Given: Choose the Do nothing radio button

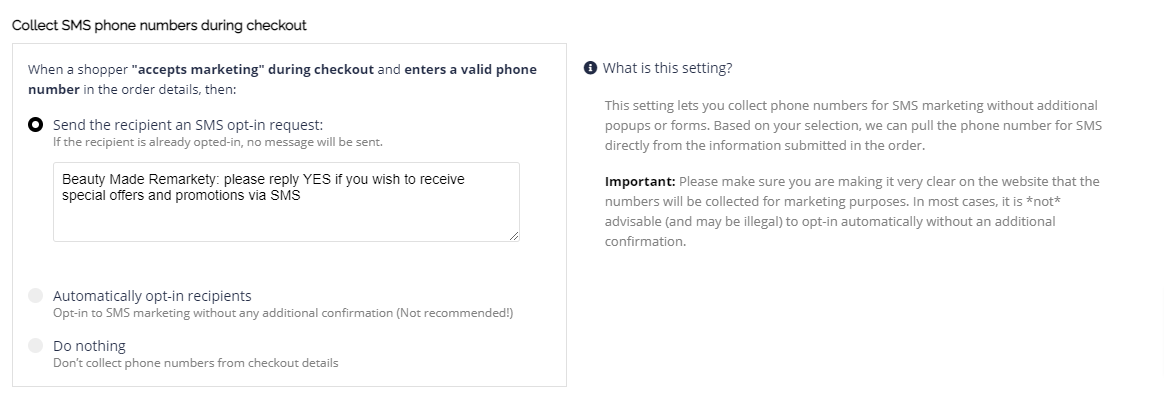Looking at the screenshot, I should tap(35, 345).
